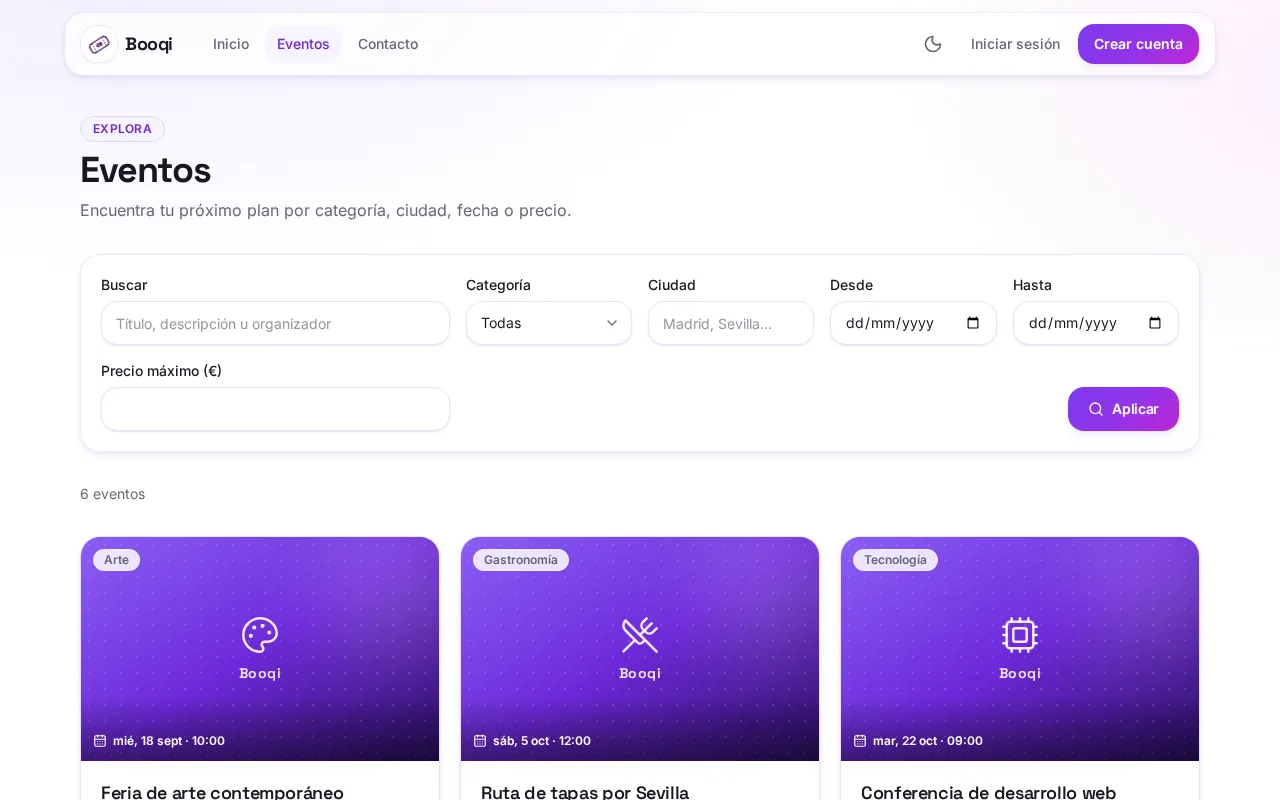Focus the Buscar search field
The height and width of the screenshot is (800, 1280).
275,323
